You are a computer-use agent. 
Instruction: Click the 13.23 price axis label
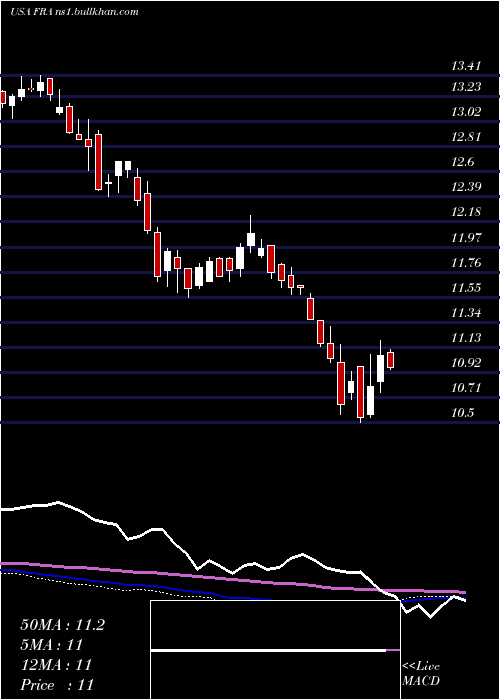466,87
